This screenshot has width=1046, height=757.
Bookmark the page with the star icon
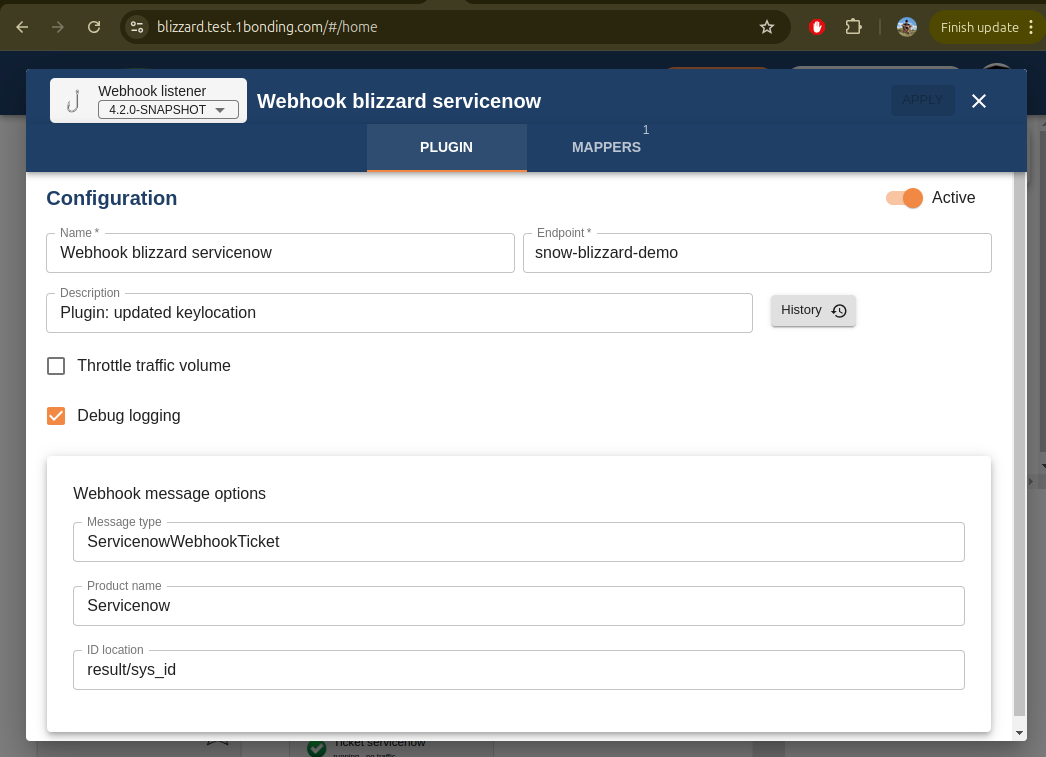click(767, 27)
